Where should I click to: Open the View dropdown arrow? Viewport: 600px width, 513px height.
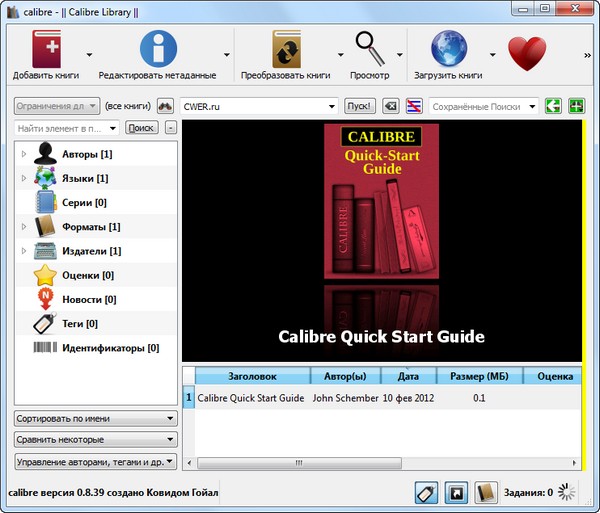[399, 55]
